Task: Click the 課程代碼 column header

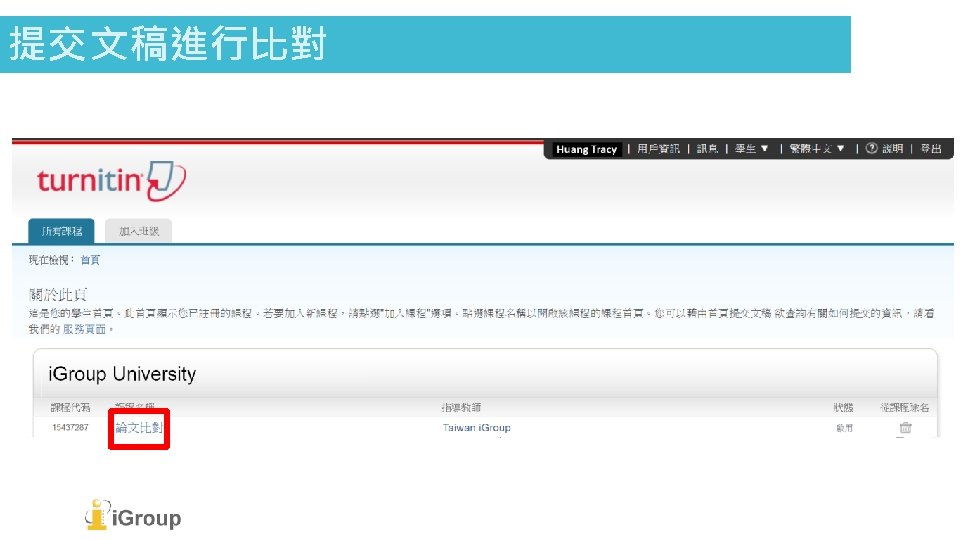Action: 70,407
